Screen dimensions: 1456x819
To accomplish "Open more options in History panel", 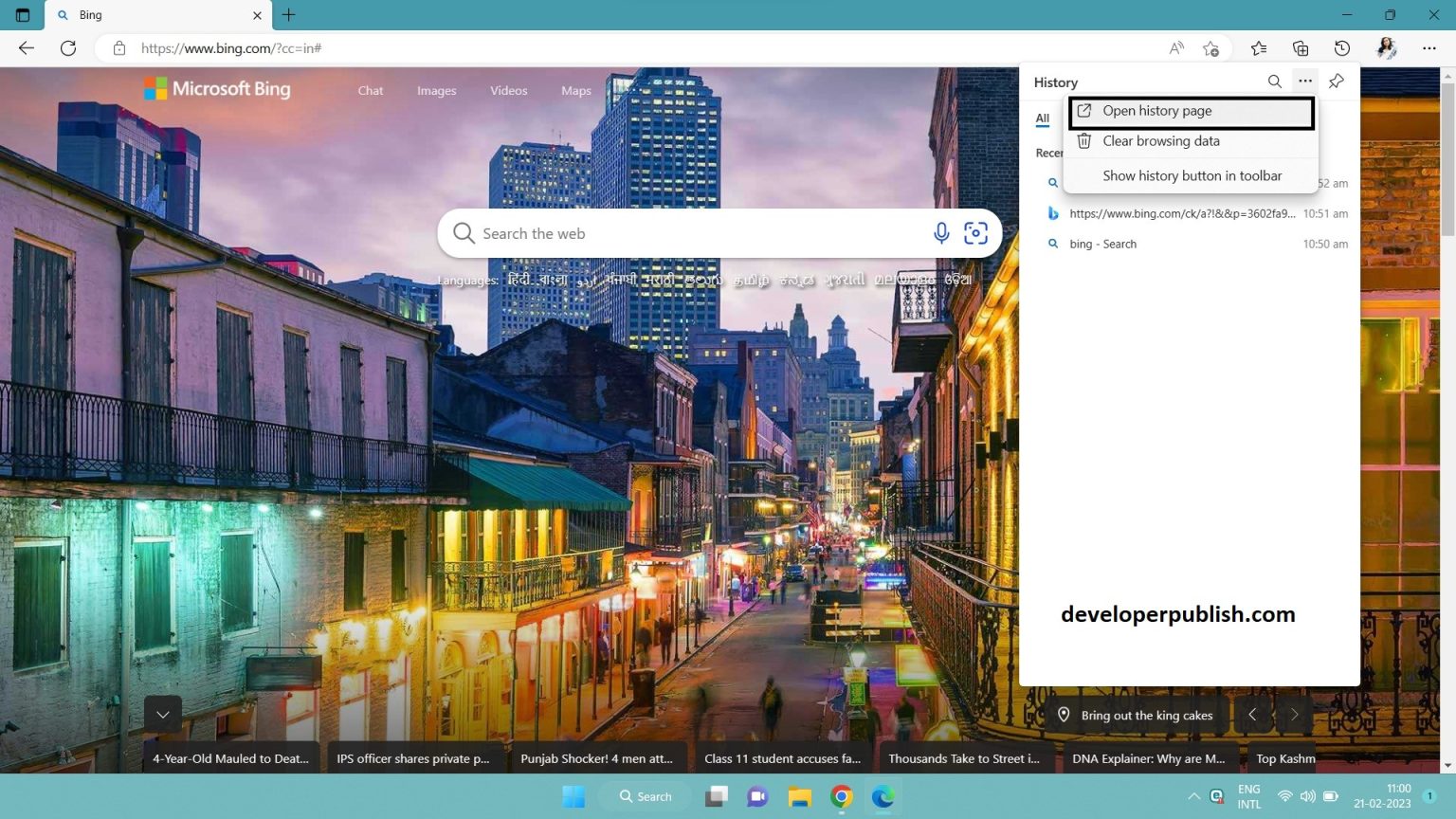I will click(x=1305, y=82).
